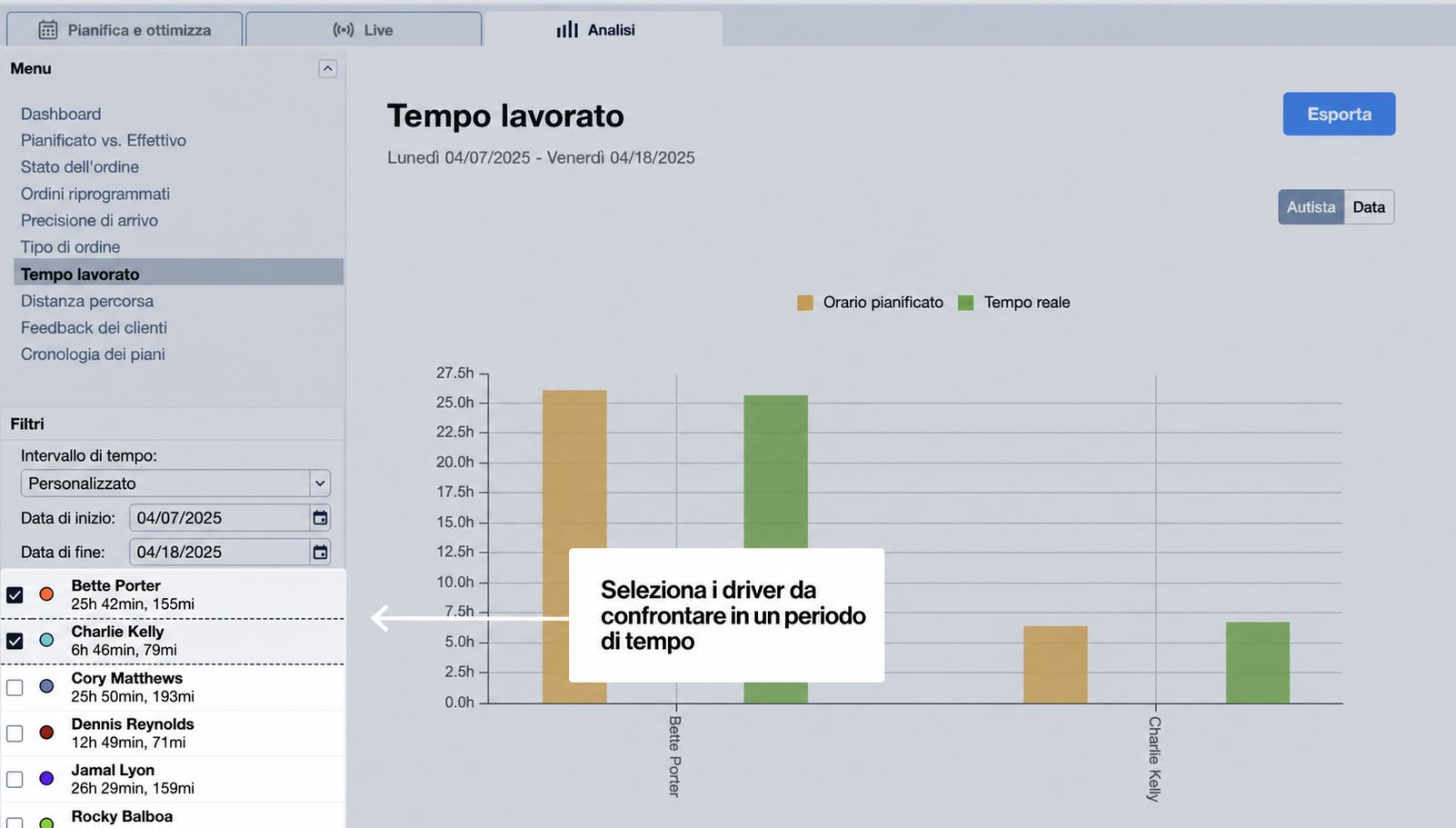
Task: Open the Intervallo di tempo dropdown
Action: [x=175, y=484]
